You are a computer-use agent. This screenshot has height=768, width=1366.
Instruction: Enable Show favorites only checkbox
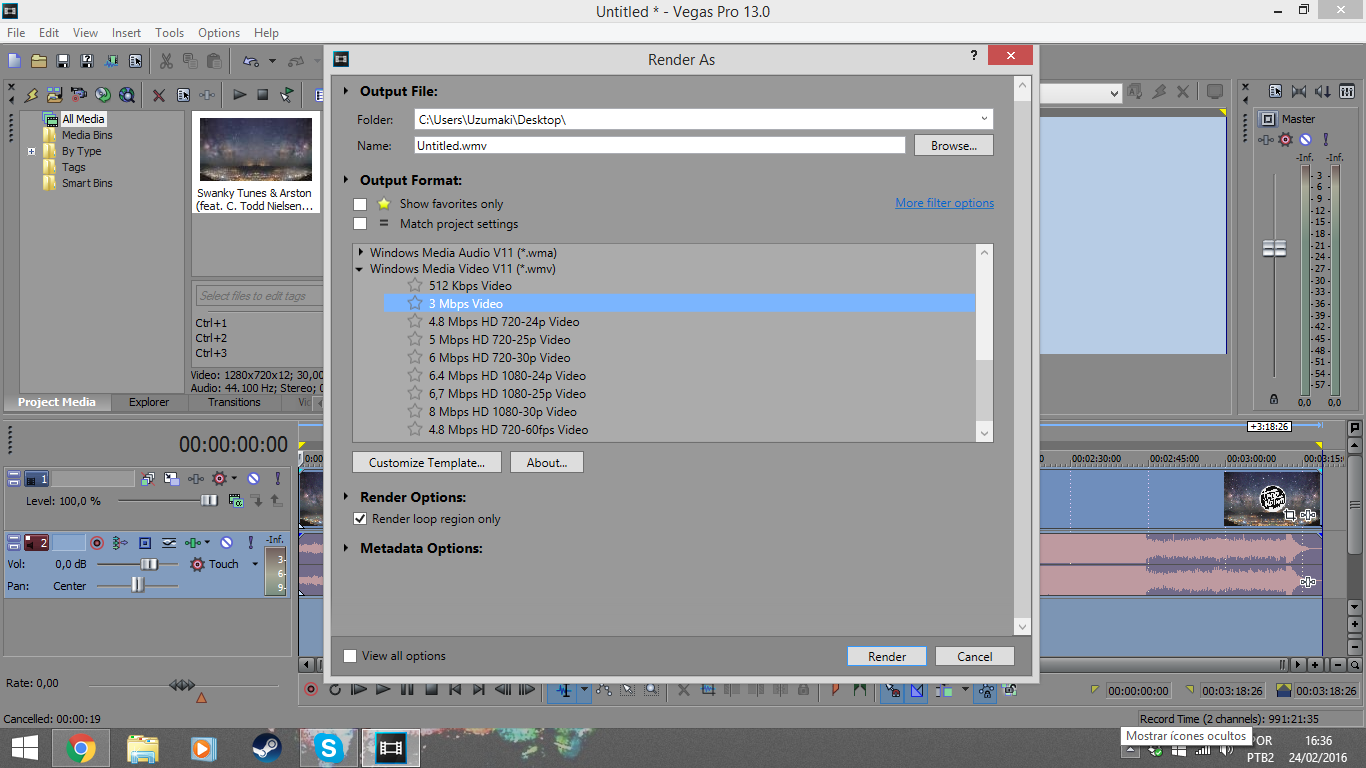(360, 204)
